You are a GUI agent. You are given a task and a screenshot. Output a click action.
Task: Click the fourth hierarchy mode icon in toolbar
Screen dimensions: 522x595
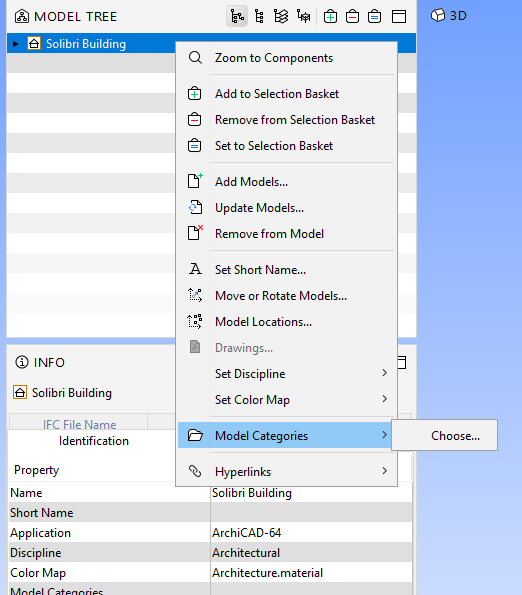click(303, 16)
